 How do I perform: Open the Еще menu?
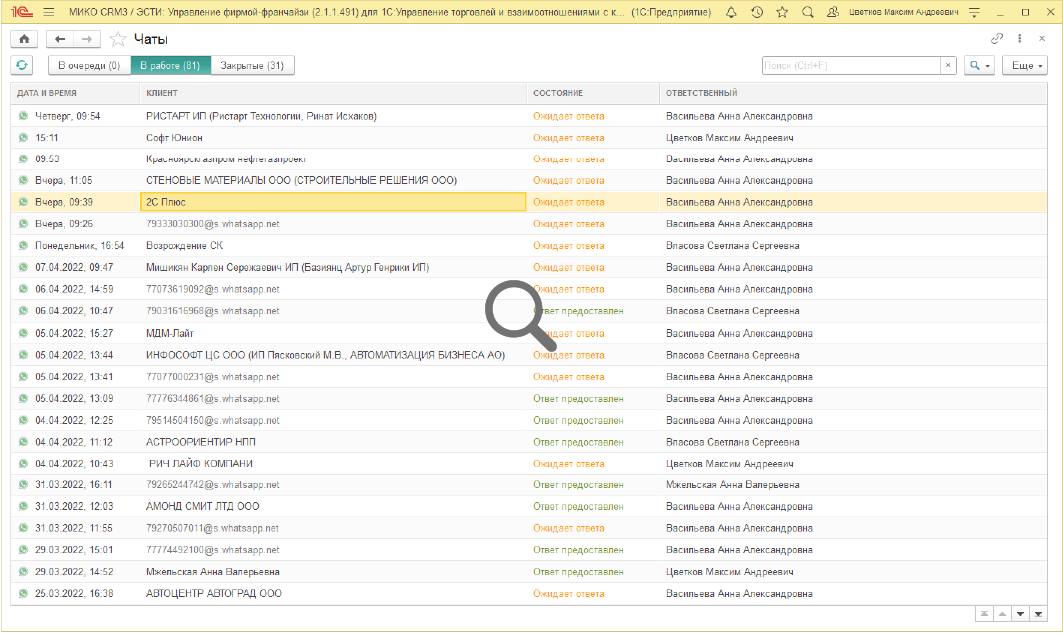(x=1025, y=66)
